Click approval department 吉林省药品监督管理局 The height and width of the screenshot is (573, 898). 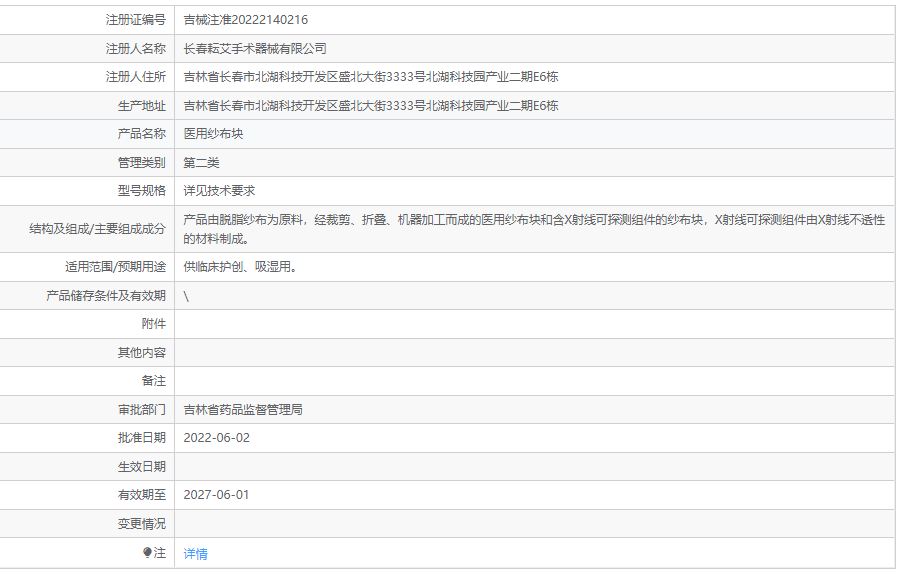(x=243, y=409)
